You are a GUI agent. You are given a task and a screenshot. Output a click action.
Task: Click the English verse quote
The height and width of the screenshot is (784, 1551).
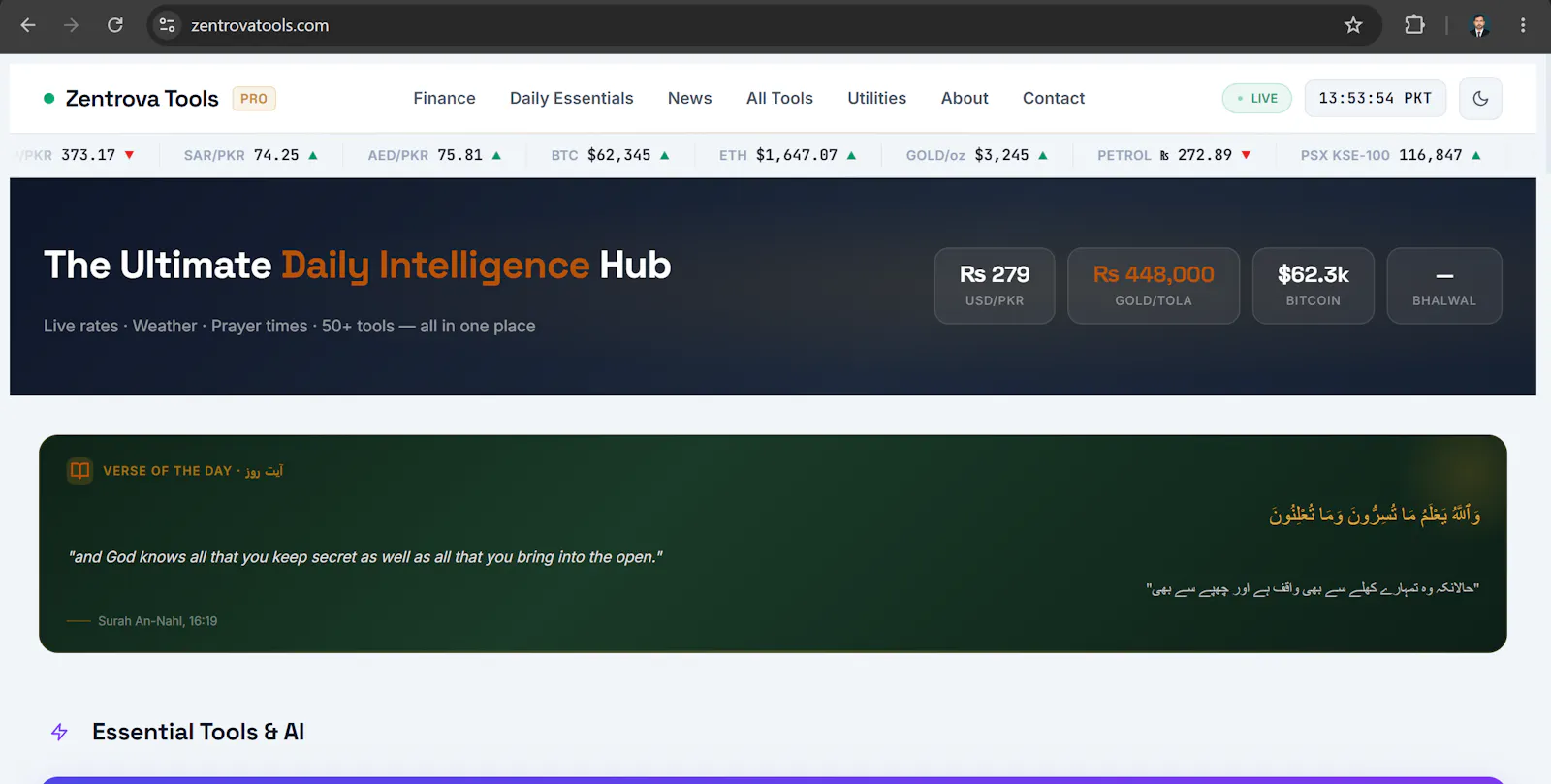[365, 557]
